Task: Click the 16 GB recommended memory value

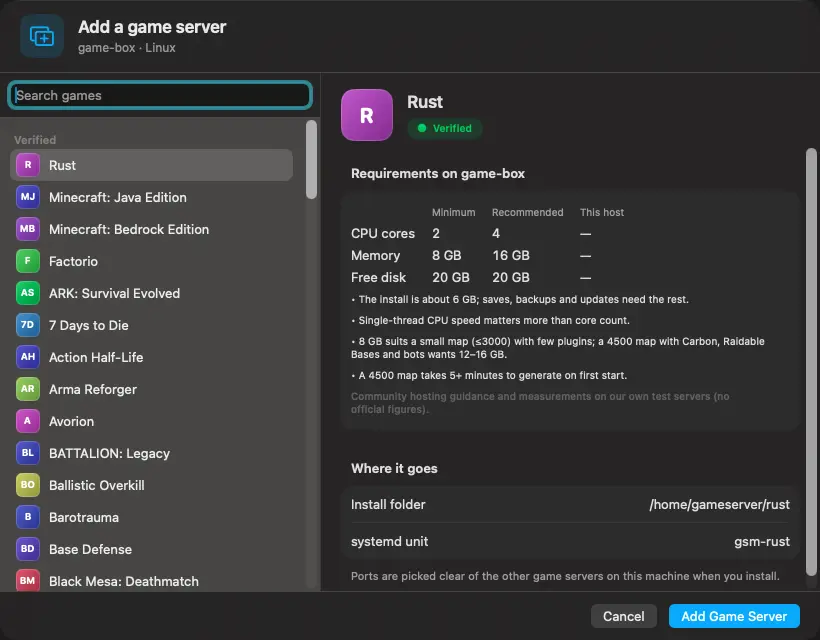Action: click(x=511, y=255)
